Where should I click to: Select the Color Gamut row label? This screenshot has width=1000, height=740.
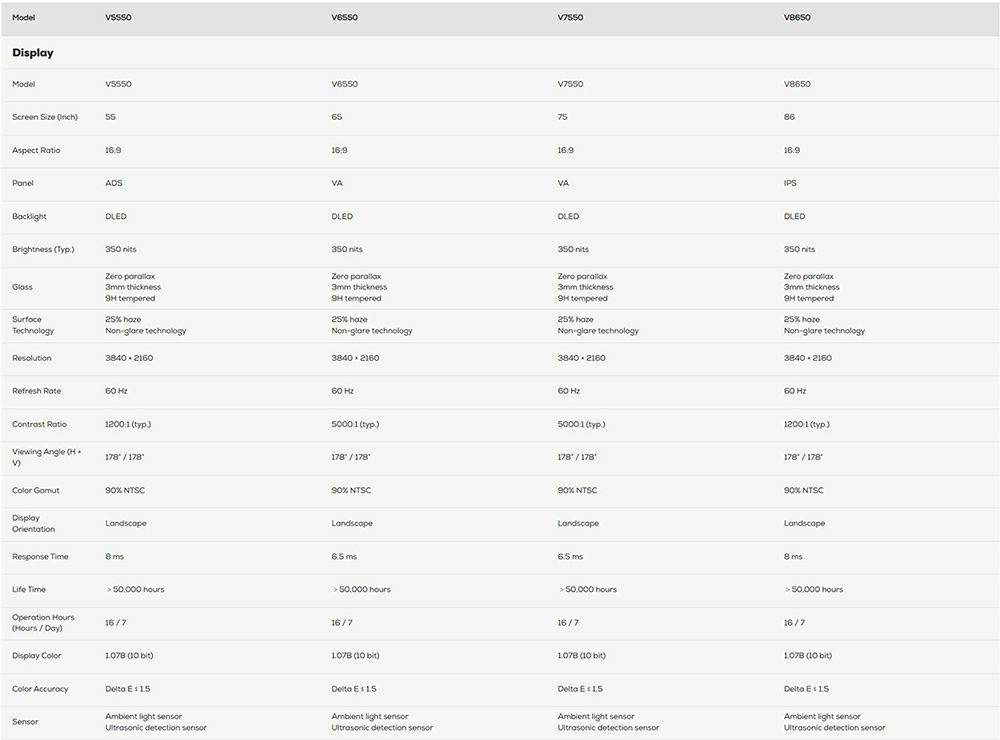36,491
